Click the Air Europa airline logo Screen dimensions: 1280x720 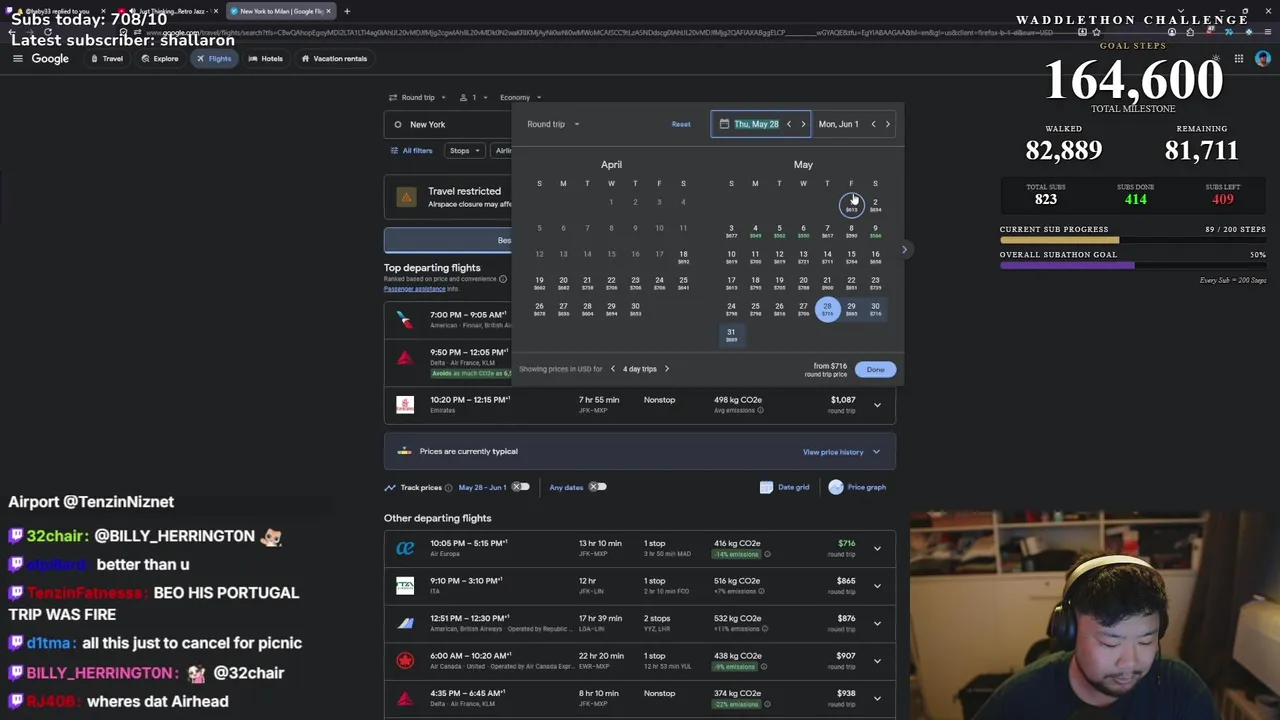(405, 548)
